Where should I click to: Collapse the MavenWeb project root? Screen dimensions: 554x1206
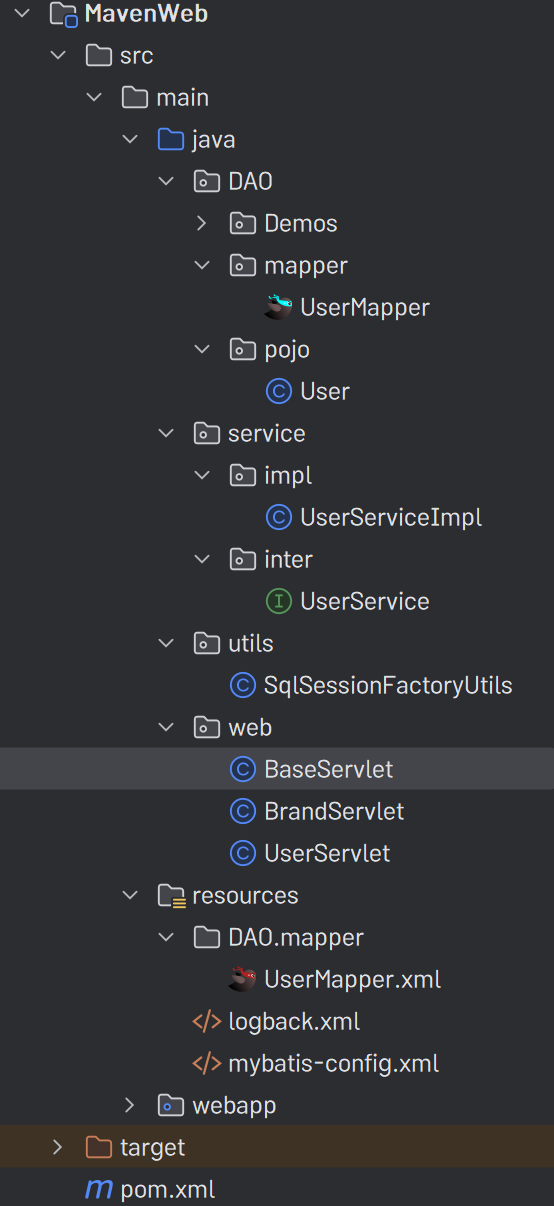point(22,14)
